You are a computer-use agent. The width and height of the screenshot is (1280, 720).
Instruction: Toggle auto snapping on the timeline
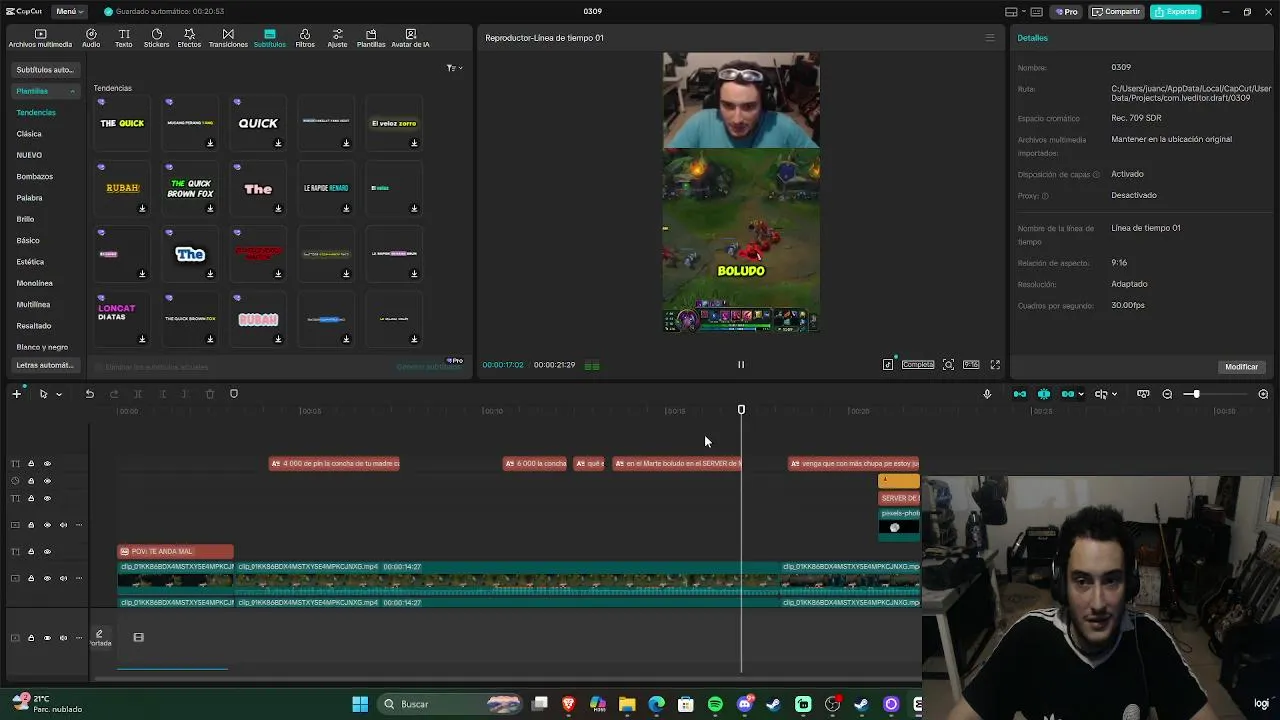pos(1044,394)
